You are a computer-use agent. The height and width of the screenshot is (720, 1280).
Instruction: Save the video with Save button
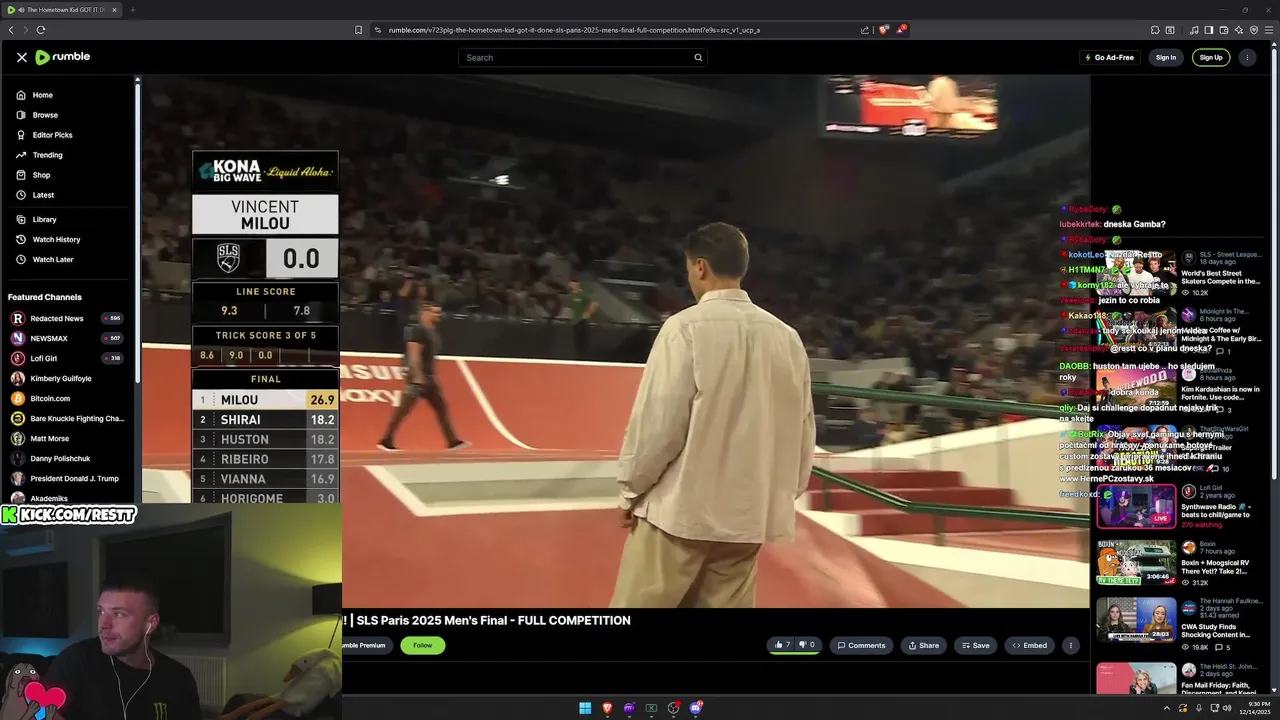point(975,645)
